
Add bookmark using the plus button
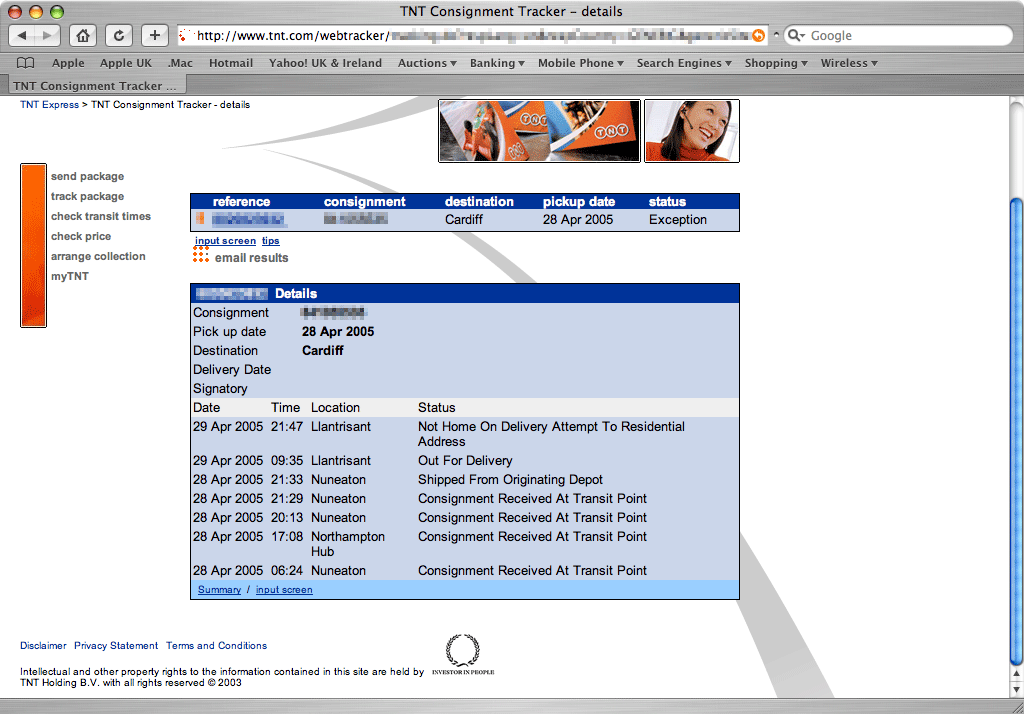(x=155, y=35)
